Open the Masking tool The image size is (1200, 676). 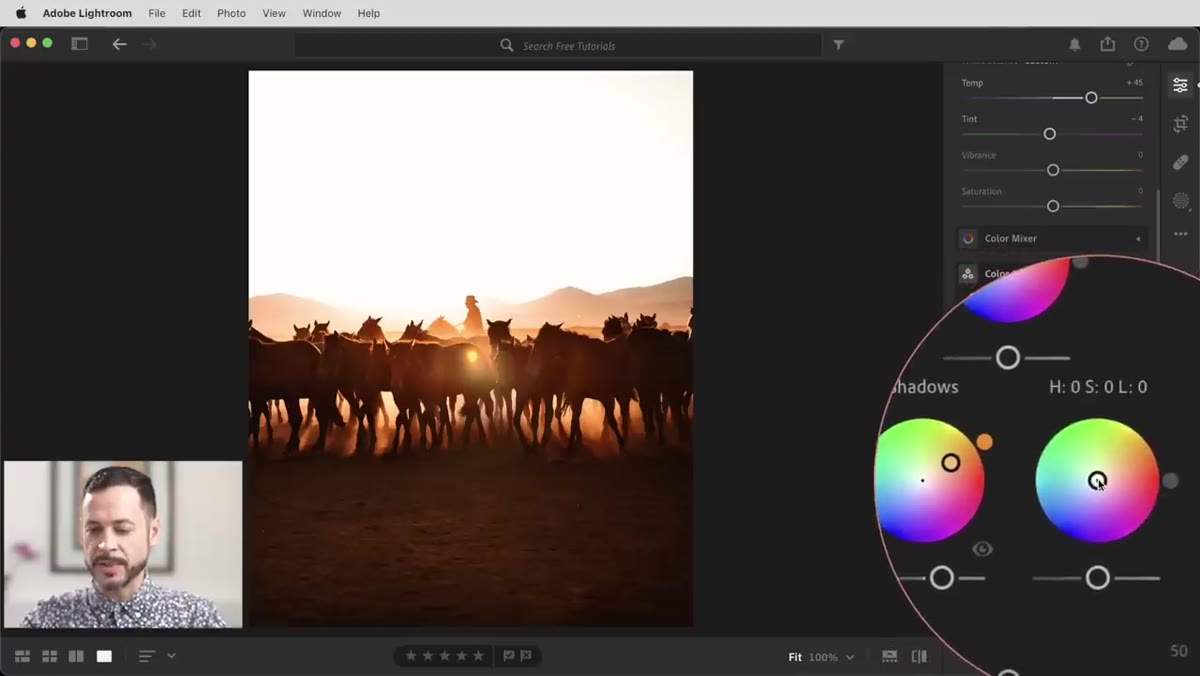point(1180,200)
